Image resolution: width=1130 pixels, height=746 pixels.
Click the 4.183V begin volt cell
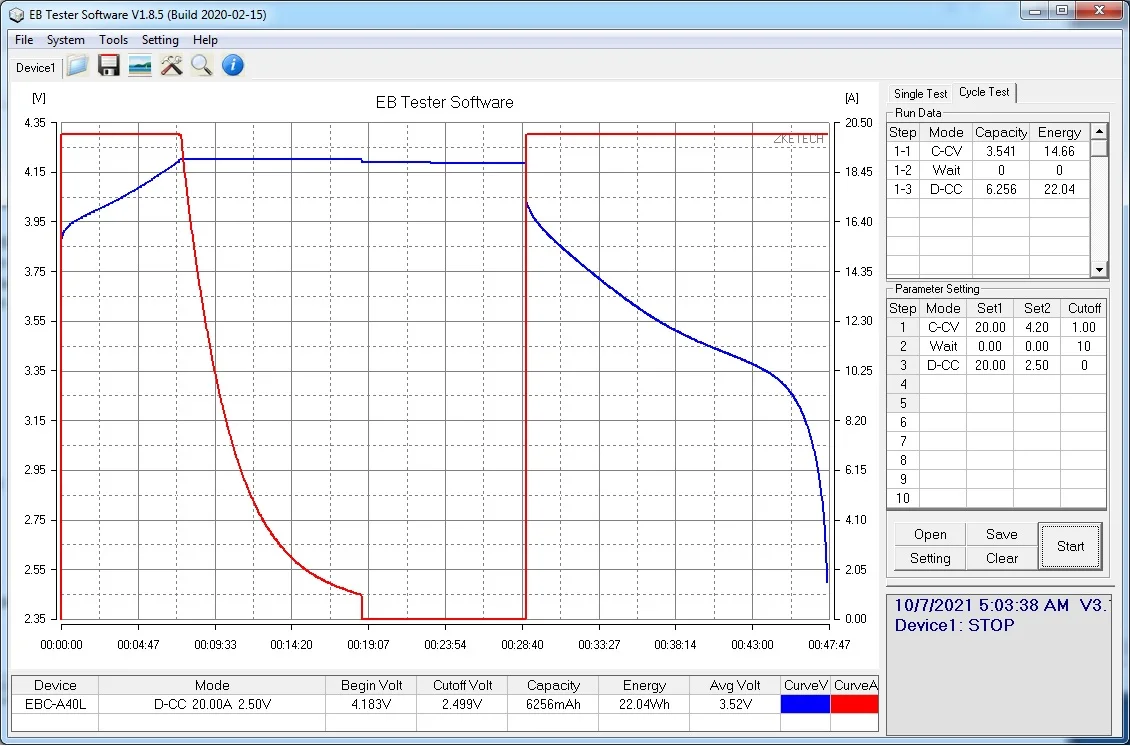pos(371,704)
